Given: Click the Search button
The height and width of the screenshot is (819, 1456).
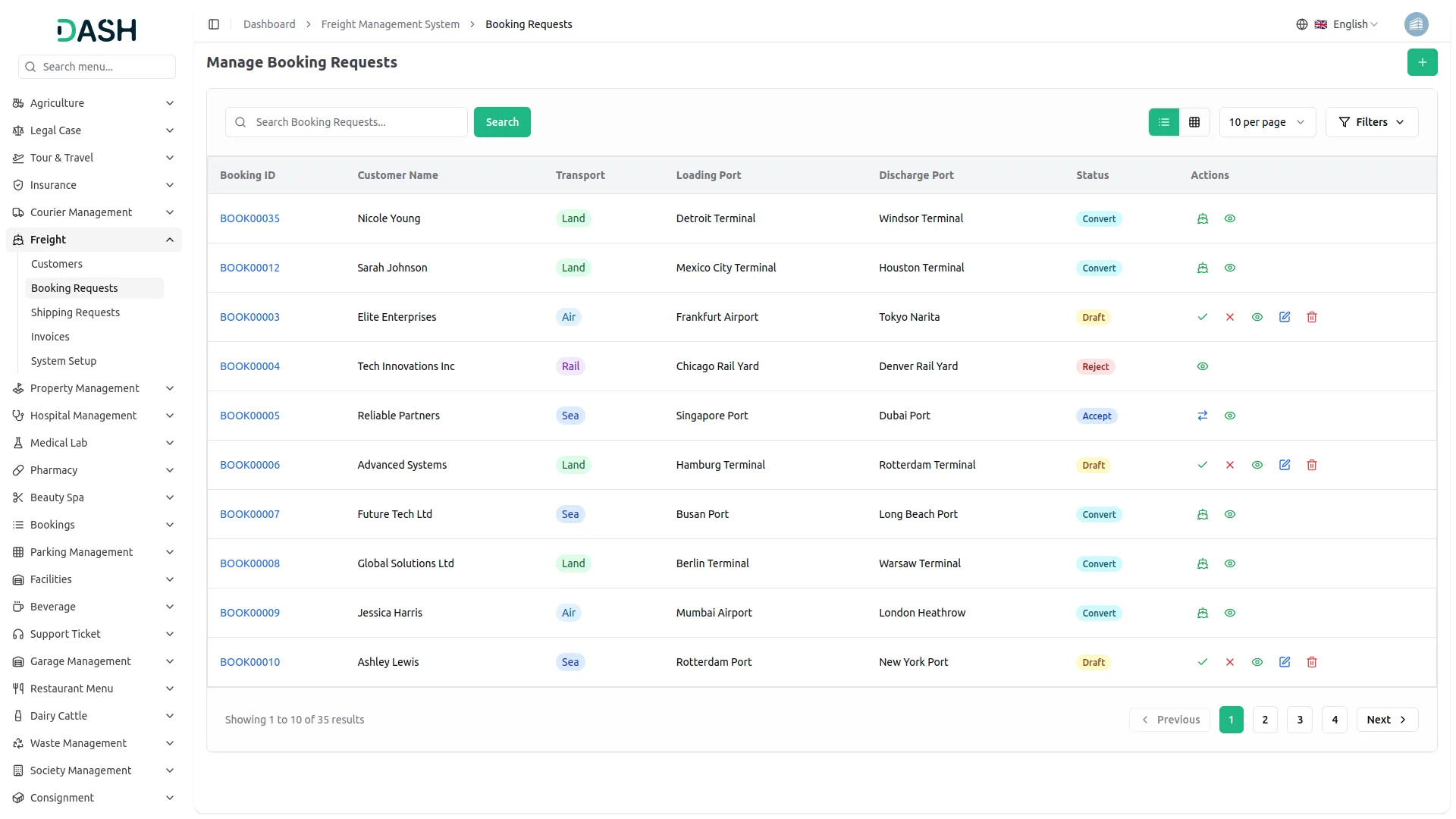Looking at the screenshot, I should (x=502, y=121).
